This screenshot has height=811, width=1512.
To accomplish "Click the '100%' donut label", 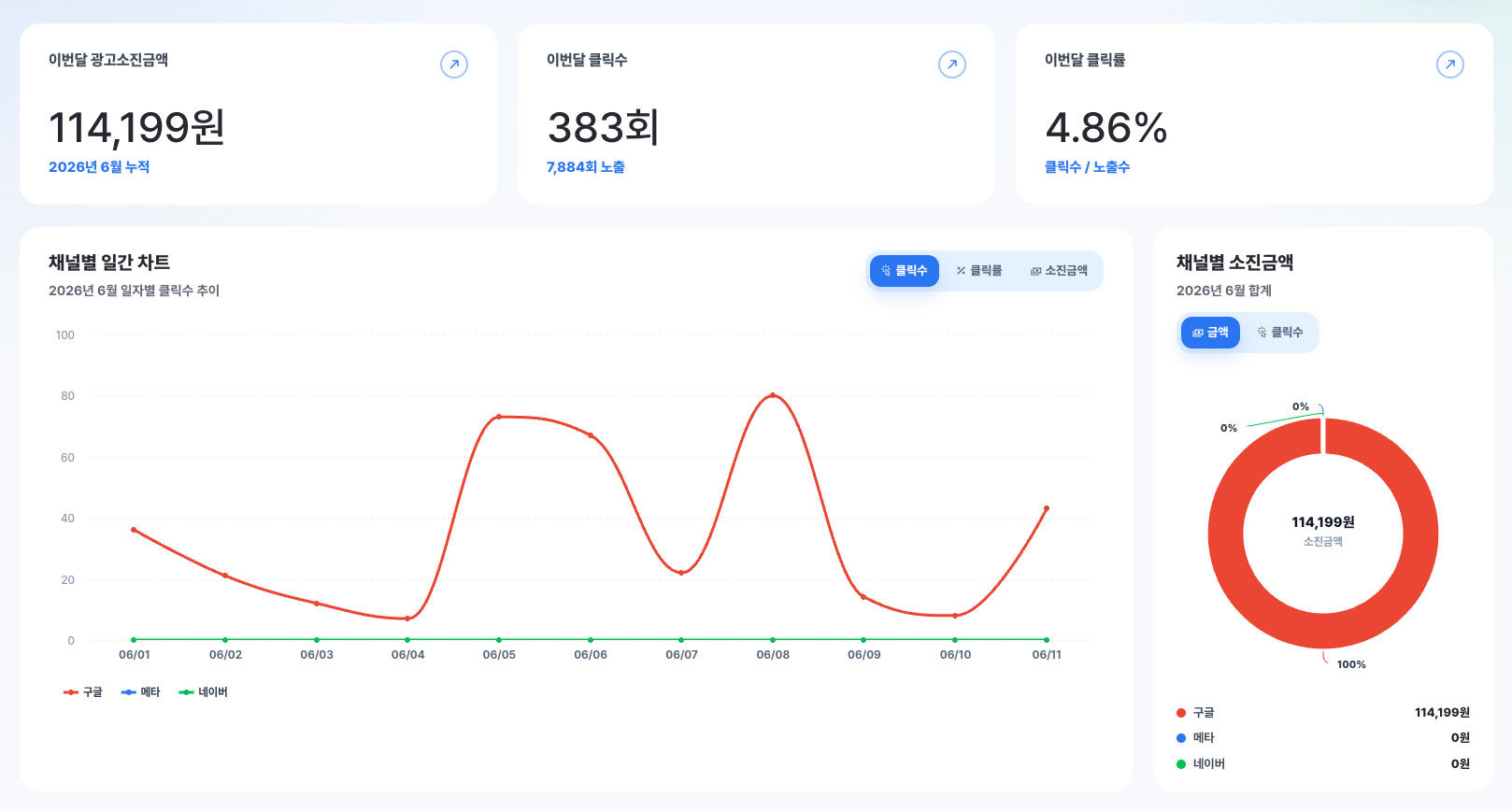I will click(1351, 664).
